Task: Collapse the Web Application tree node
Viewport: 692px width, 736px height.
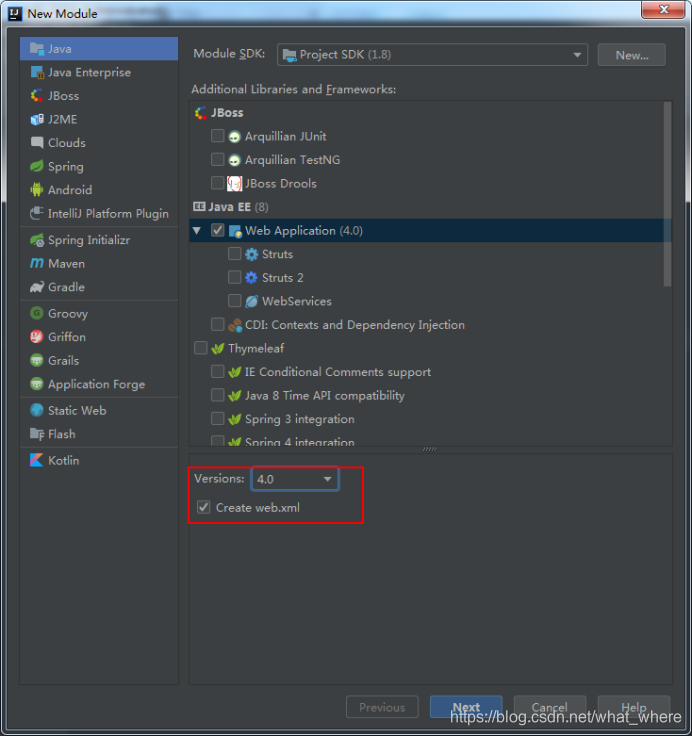Action: tap(197, 230)
